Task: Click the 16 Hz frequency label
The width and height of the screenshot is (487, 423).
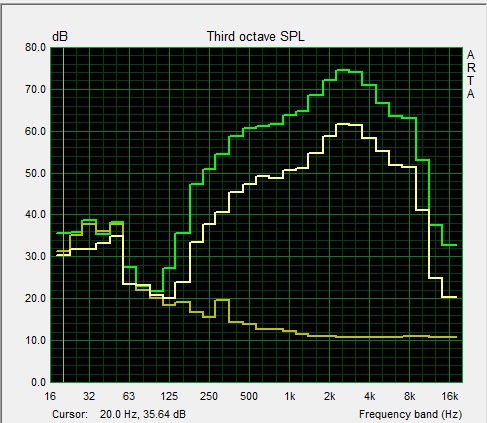Action: click(50, 396)
